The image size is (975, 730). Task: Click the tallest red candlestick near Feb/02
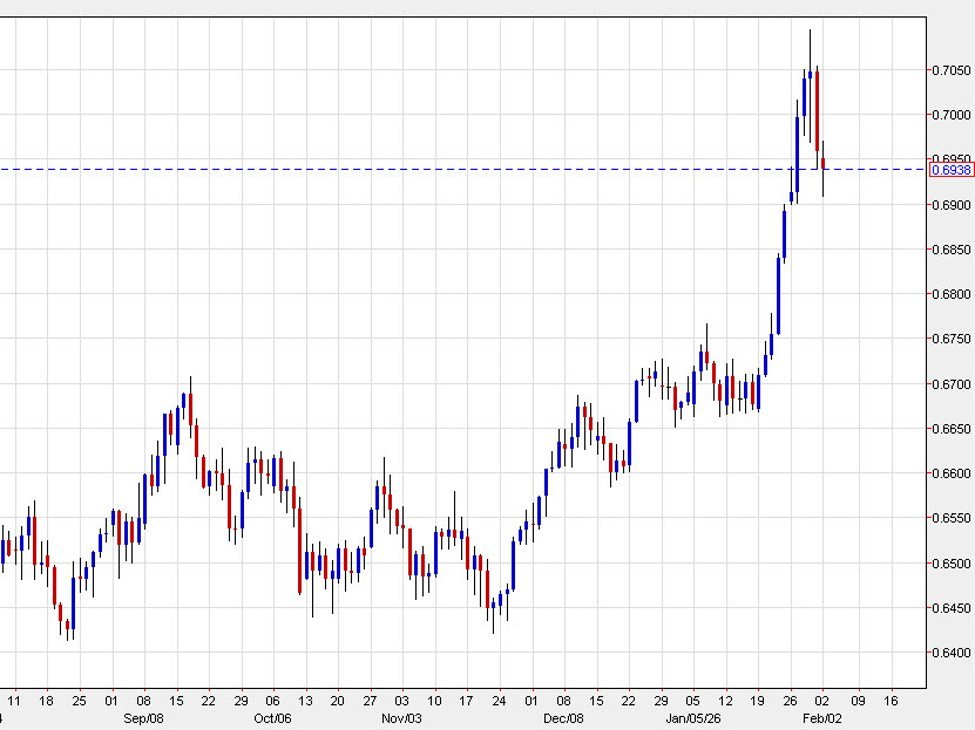point(817,110)
